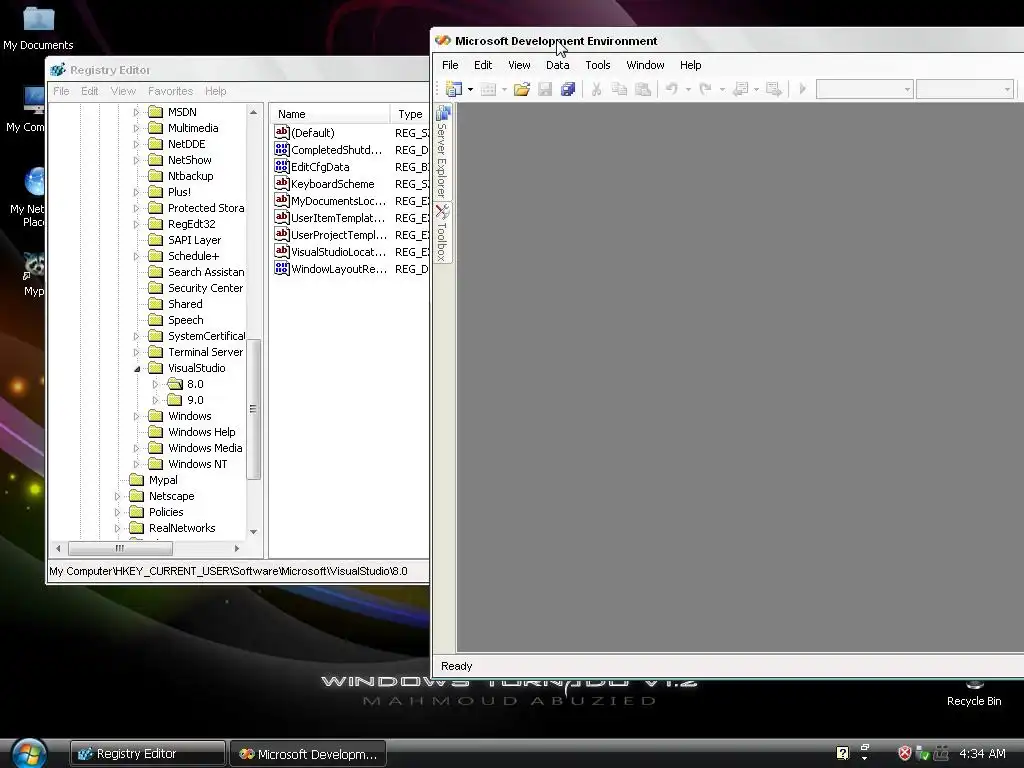
Task: Click the Navigate Backward toolbar icon
Action: pyautogui.click(x=741, y=89)
